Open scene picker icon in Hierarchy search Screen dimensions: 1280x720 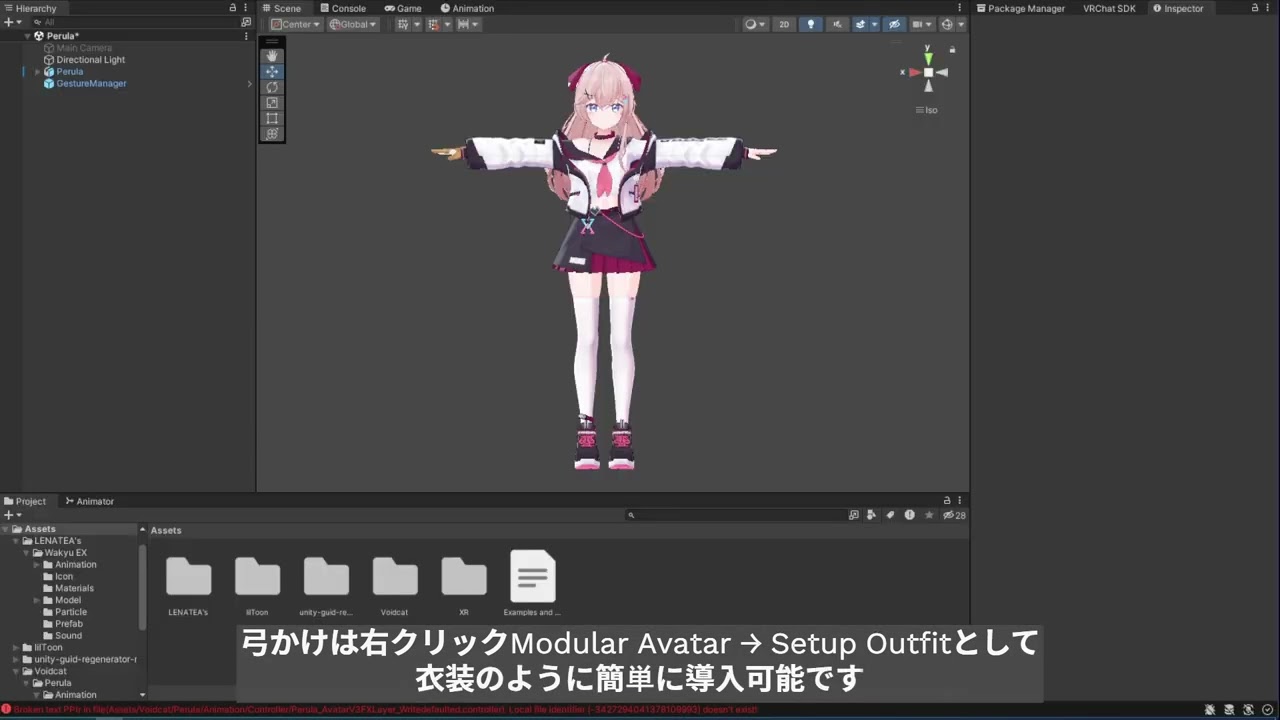(x=246, y=22)
